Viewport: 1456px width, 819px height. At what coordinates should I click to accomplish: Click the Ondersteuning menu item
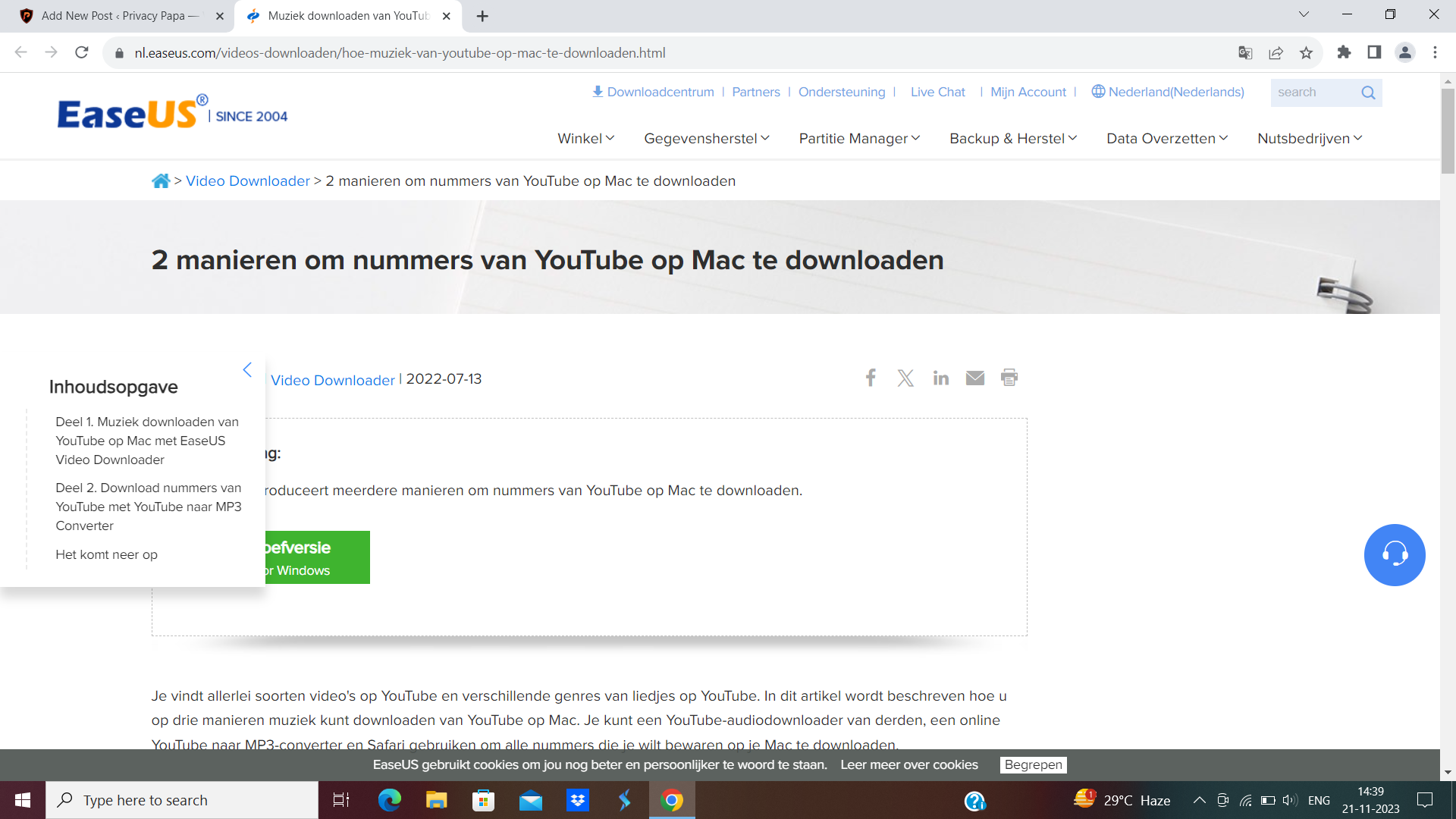[841, 92]
